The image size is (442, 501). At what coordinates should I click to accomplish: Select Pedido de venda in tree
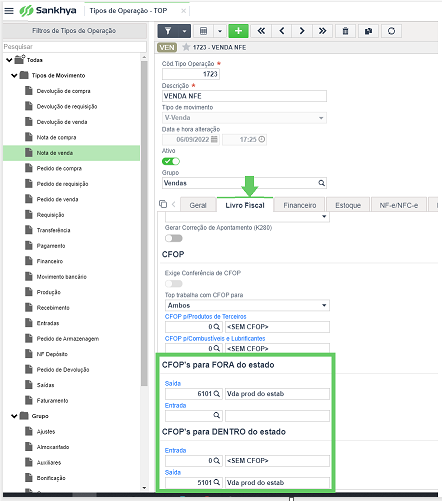pyautogui.click(x=57, y=199)
